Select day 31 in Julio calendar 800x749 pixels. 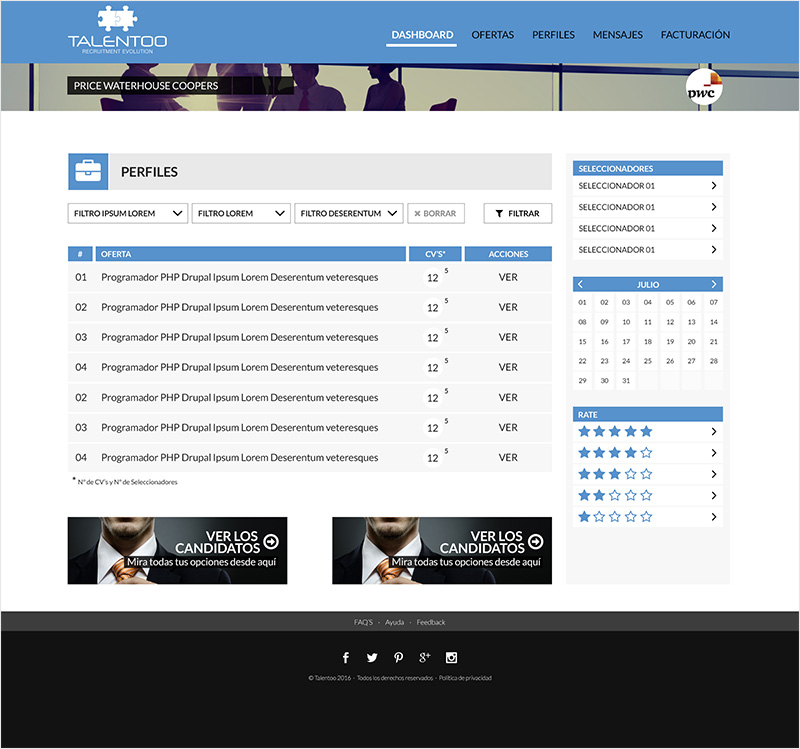coord(626,381)
